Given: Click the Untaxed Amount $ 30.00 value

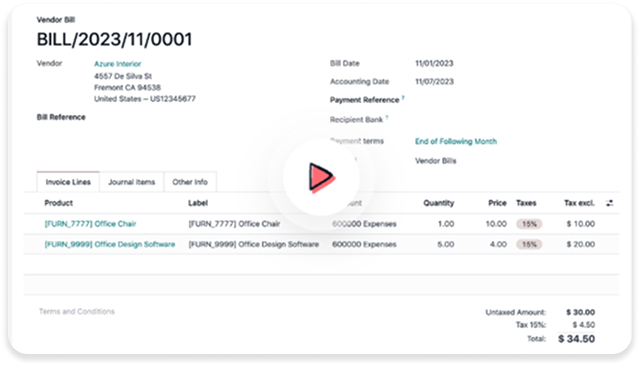Looking at the screenshot, I should point(580,313).
